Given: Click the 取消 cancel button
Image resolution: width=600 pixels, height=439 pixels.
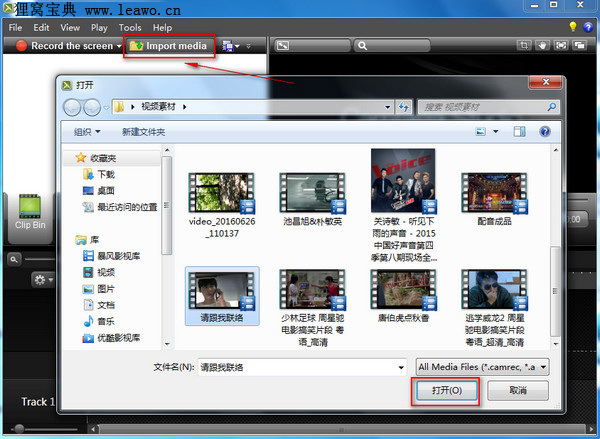Looking at the screenshot, I should (x=518, y=390).
